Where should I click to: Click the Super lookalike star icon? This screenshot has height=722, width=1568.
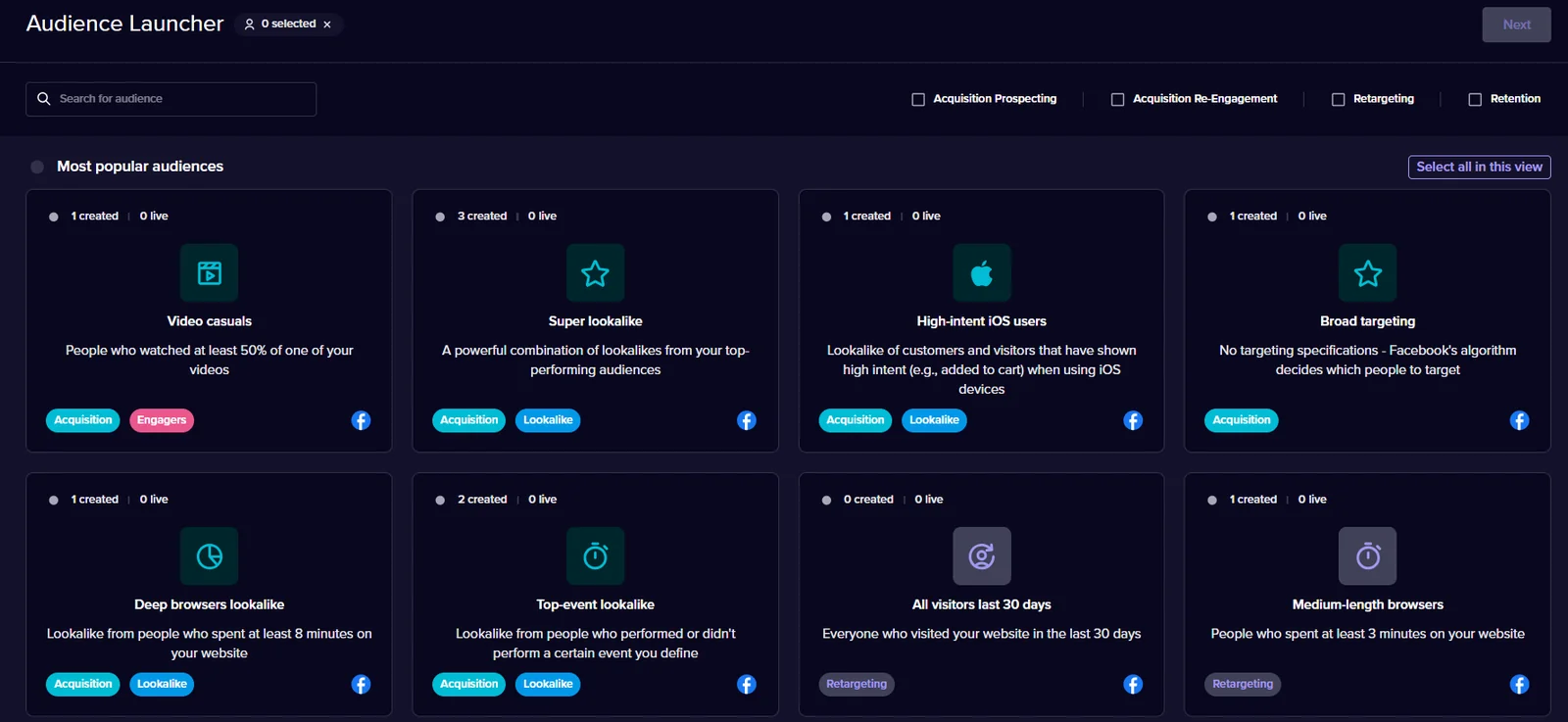595,272
